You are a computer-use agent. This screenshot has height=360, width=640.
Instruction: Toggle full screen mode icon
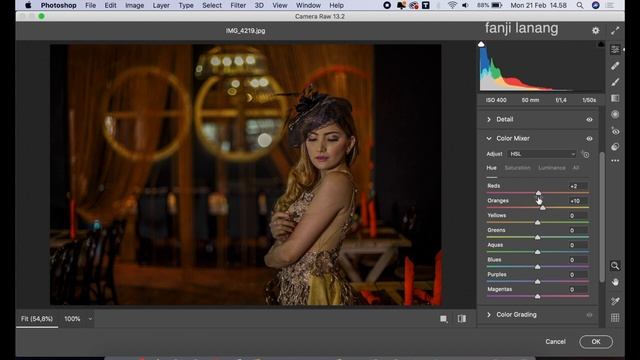(x=615, y=31)
